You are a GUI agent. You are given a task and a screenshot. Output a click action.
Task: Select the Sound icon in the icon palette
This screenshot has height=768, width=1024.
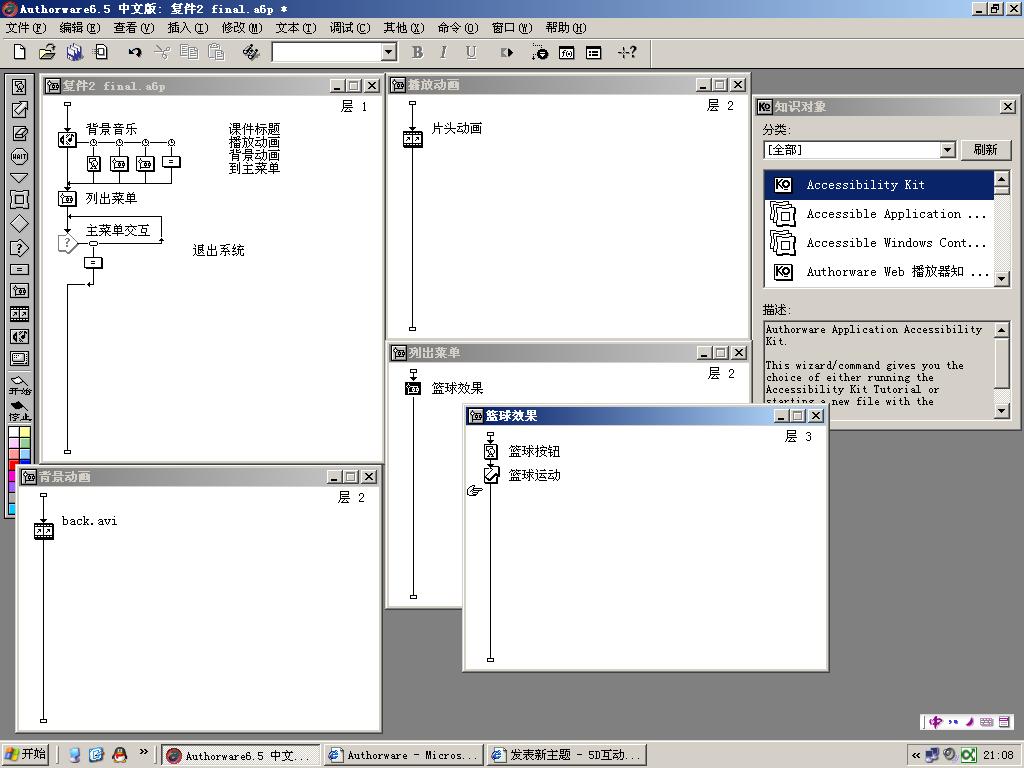point(20,336)
